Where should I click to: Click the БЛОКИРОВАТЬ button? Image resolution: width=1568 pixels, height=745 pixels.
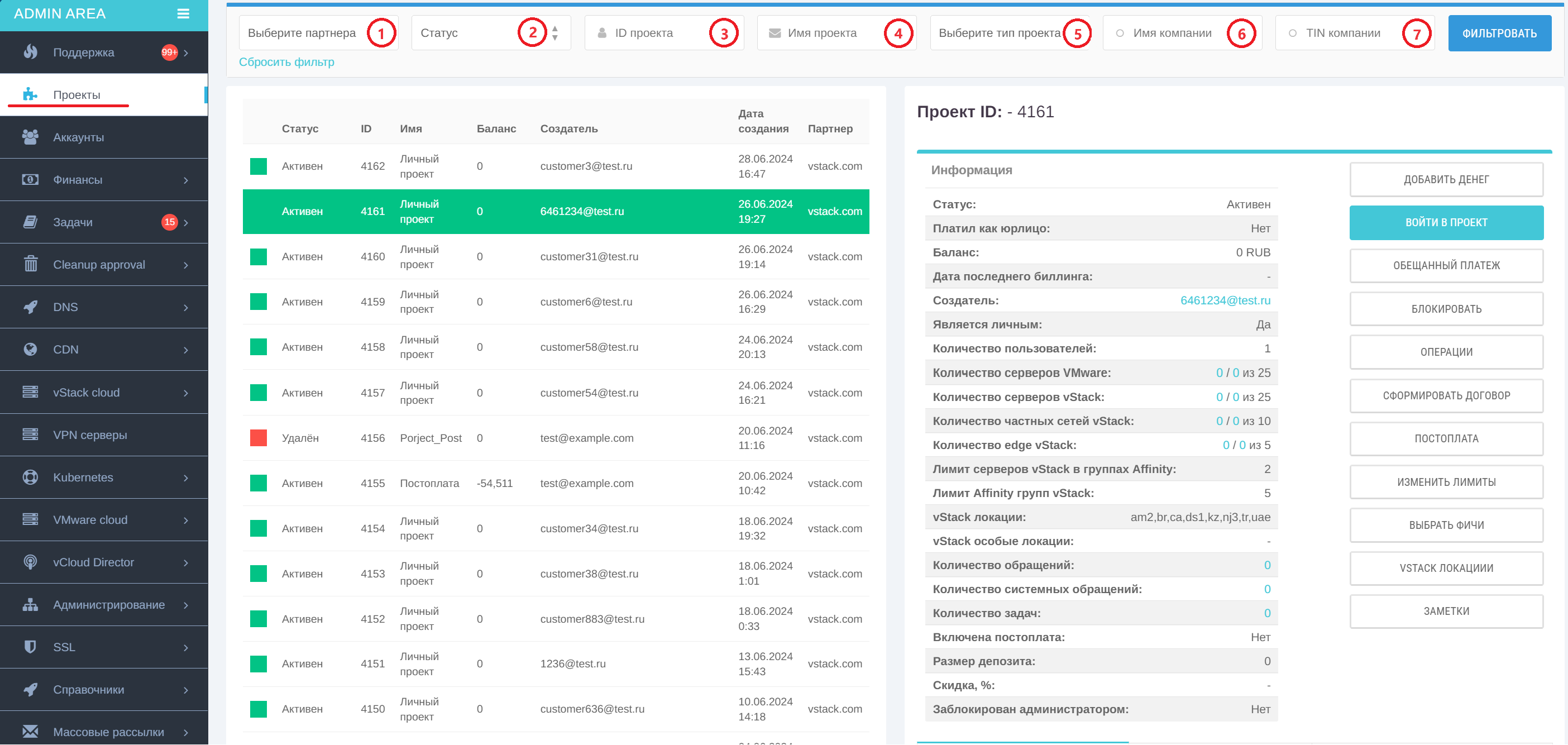pos(1446,309)
